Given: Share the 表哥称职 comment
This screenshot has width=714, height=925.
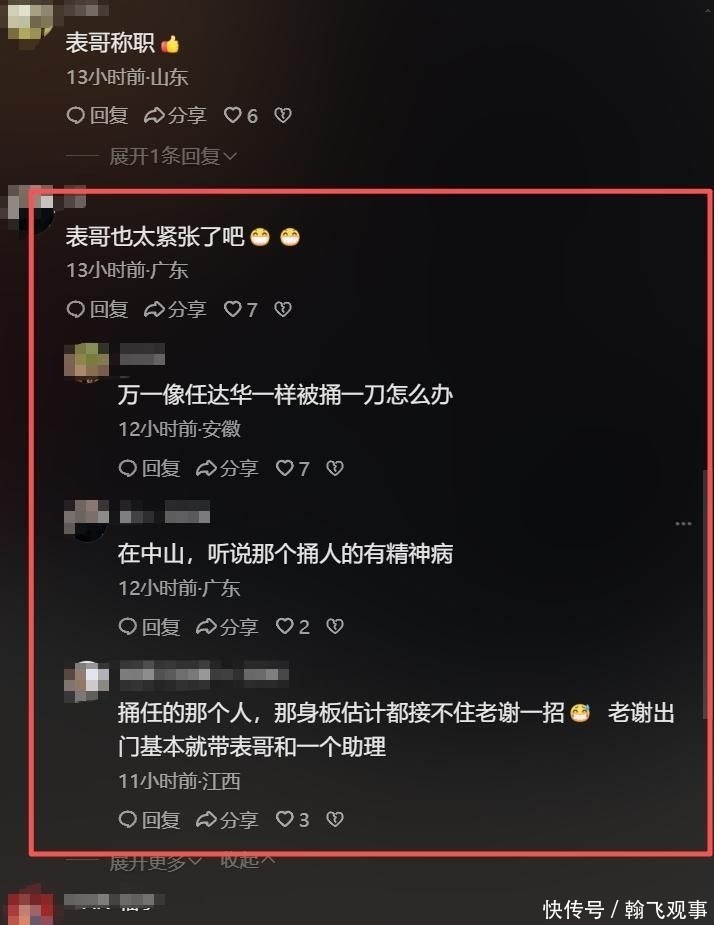Looking at the screenshot, I should [x=176, y=115].
